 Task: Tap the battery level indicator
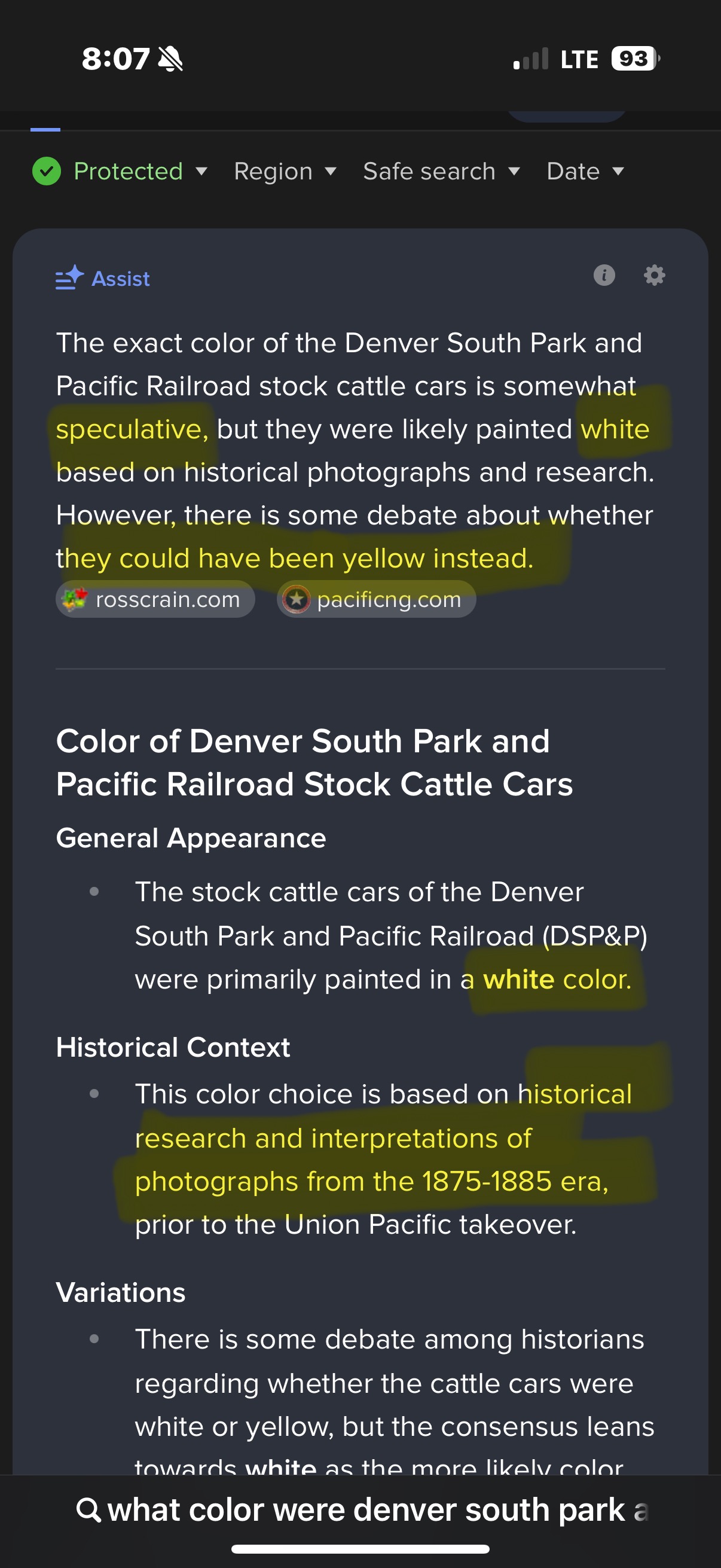pyautogui.click(x=634, y=59)
